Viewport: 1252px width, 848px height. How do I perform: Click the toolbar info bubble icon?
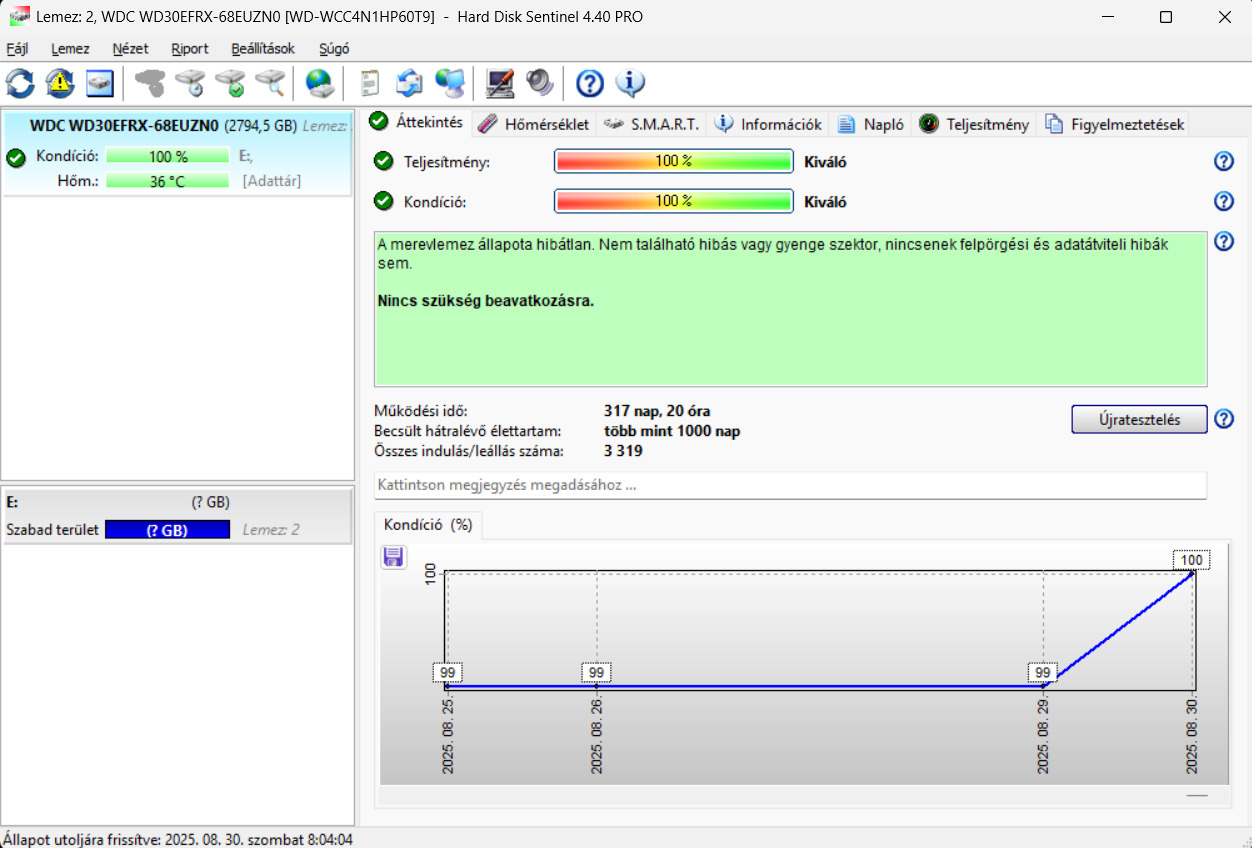pyautogui.click(x=630, y=83)
